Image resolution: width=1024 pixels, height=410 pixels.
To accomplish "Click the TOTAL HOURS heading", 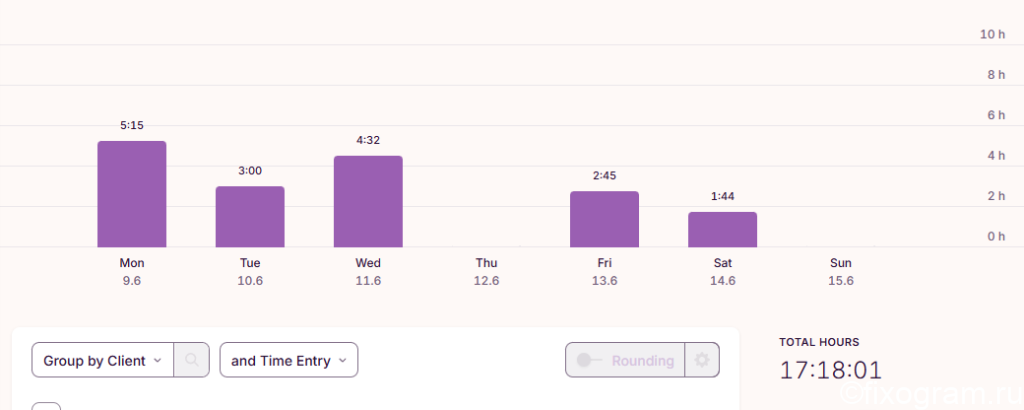I will coord(819,342).
